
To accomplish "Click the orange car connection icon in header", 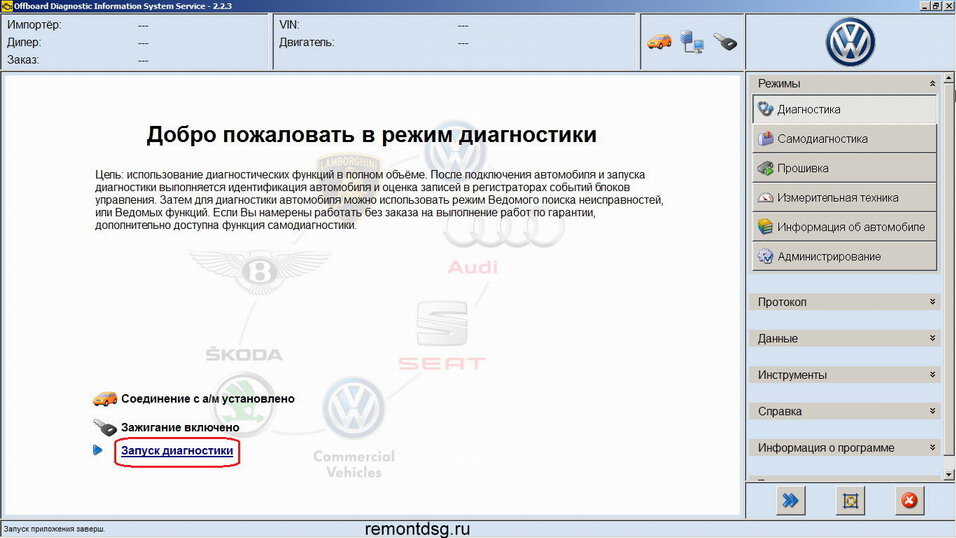I will click(x=659, y=42).
